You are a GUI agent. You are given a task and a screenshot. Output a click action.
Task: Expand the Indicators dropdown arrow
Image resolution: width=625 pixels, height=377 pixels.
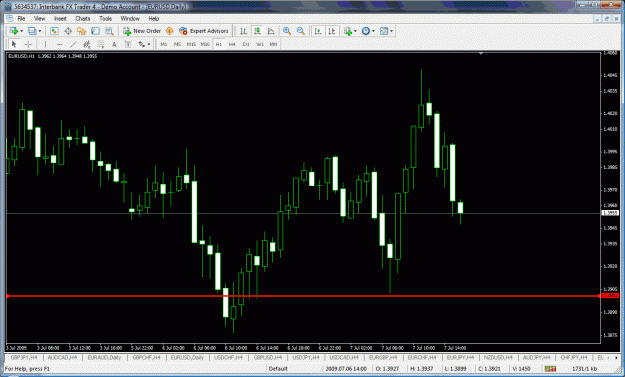point(355,31)
